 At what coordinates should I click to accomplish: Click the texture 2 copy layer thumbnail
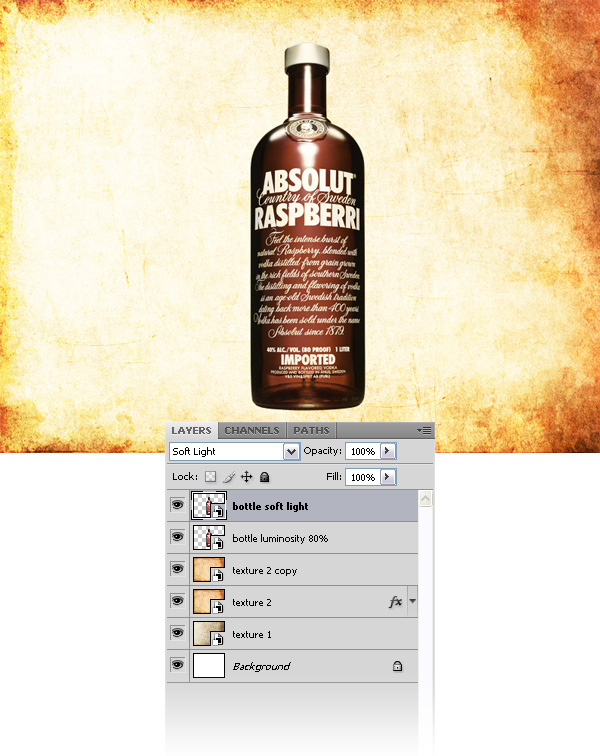point(209,569)
